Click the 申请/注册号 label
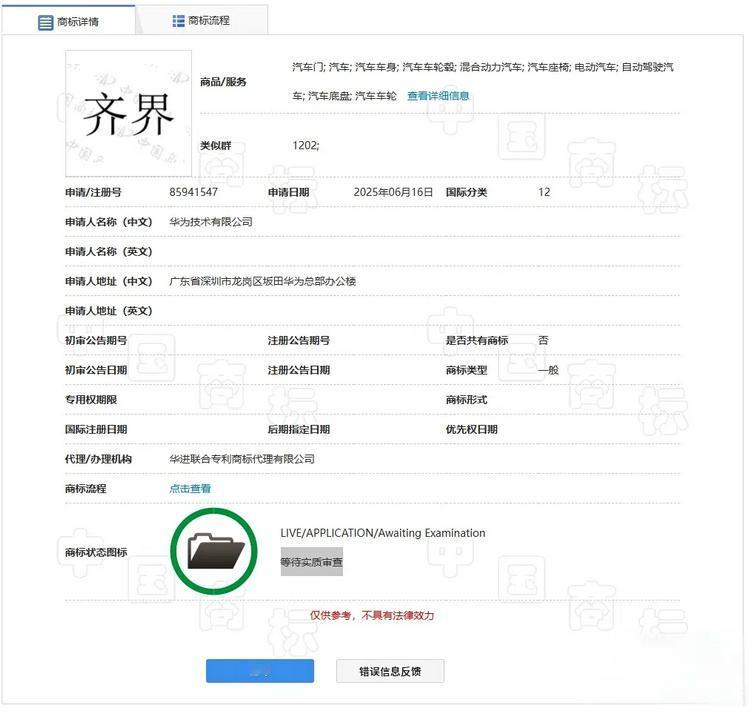The image size is (752, 712). click(94, 192)
